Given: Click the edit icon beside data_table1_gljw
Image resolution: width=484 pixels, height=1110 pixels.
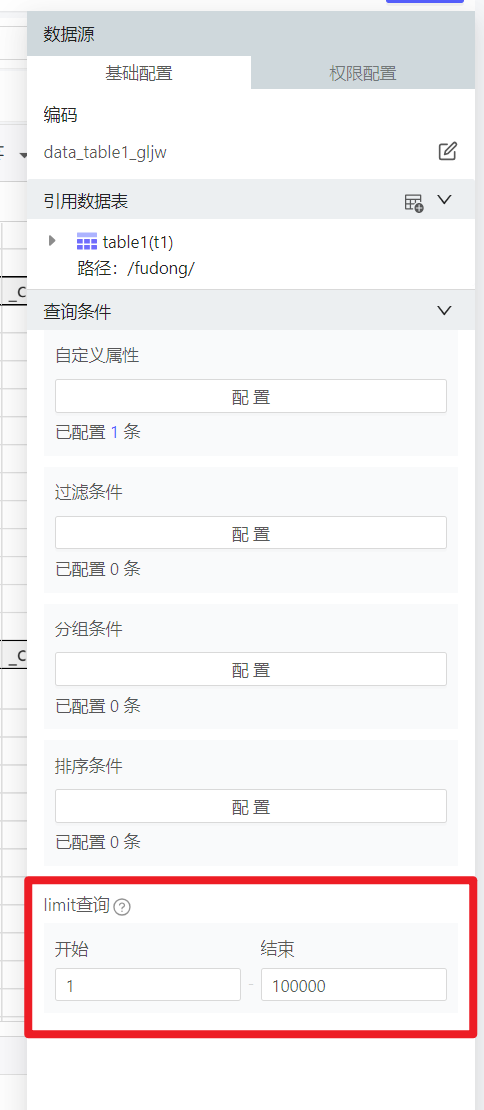Looking at the screenshot, I should (447, 151).
